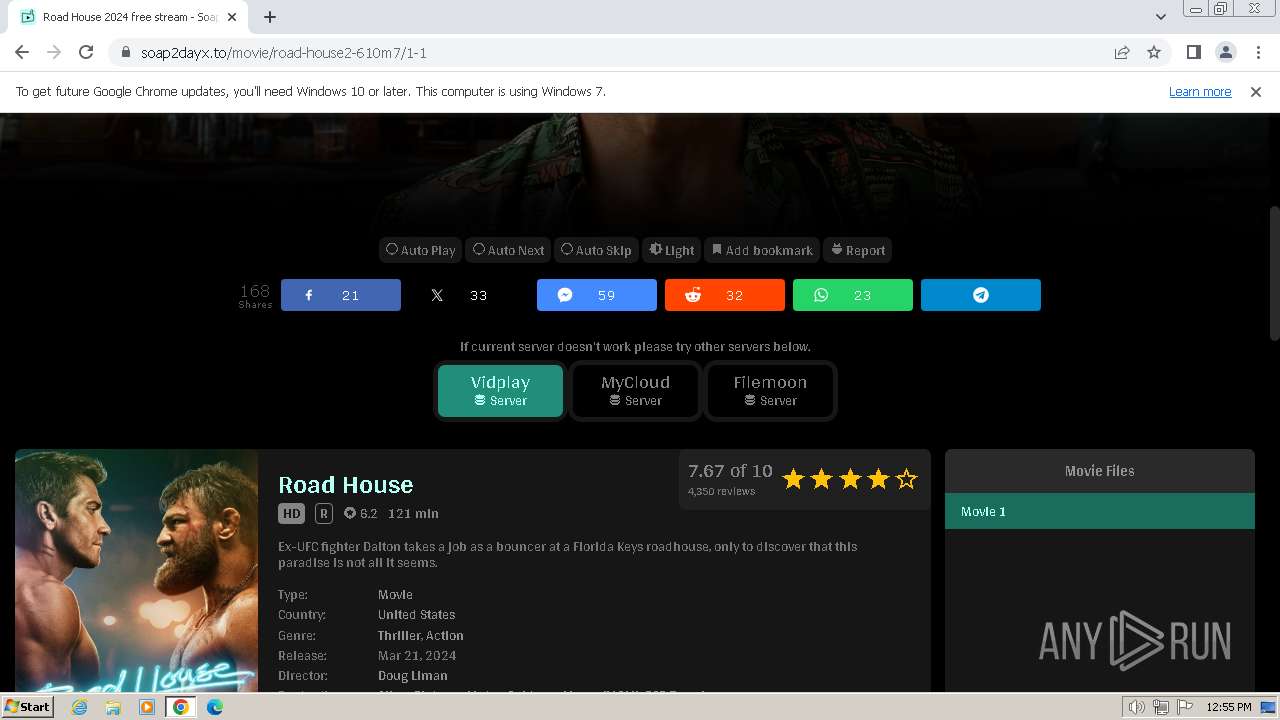Click the Report button

point(858,250)
